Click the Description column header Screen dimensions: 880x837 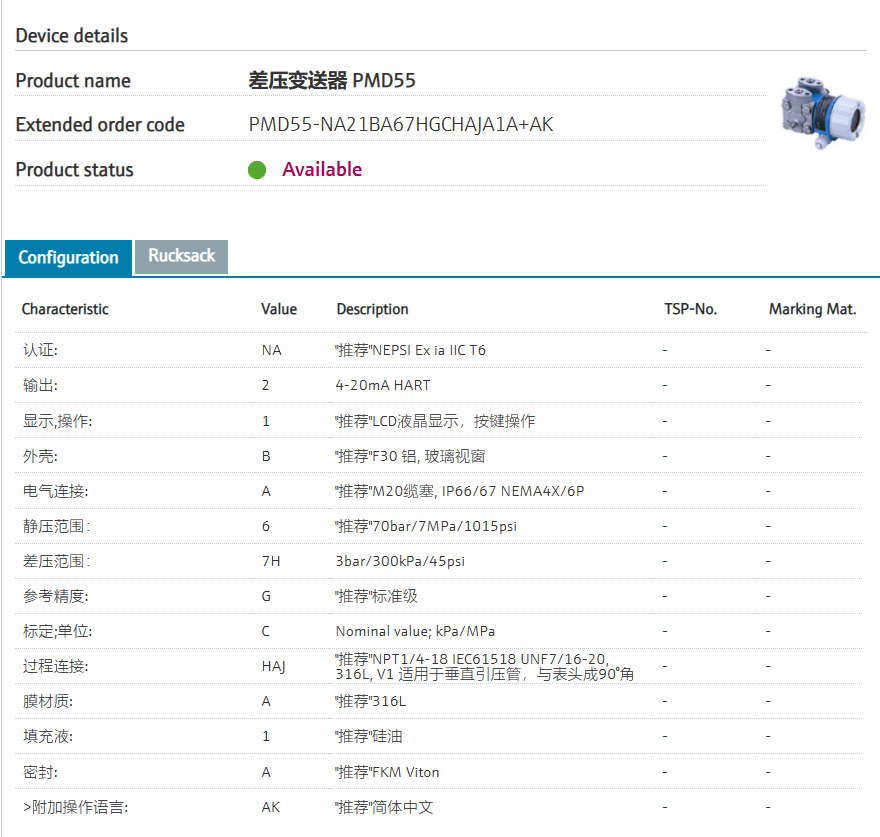coord(372,309)
